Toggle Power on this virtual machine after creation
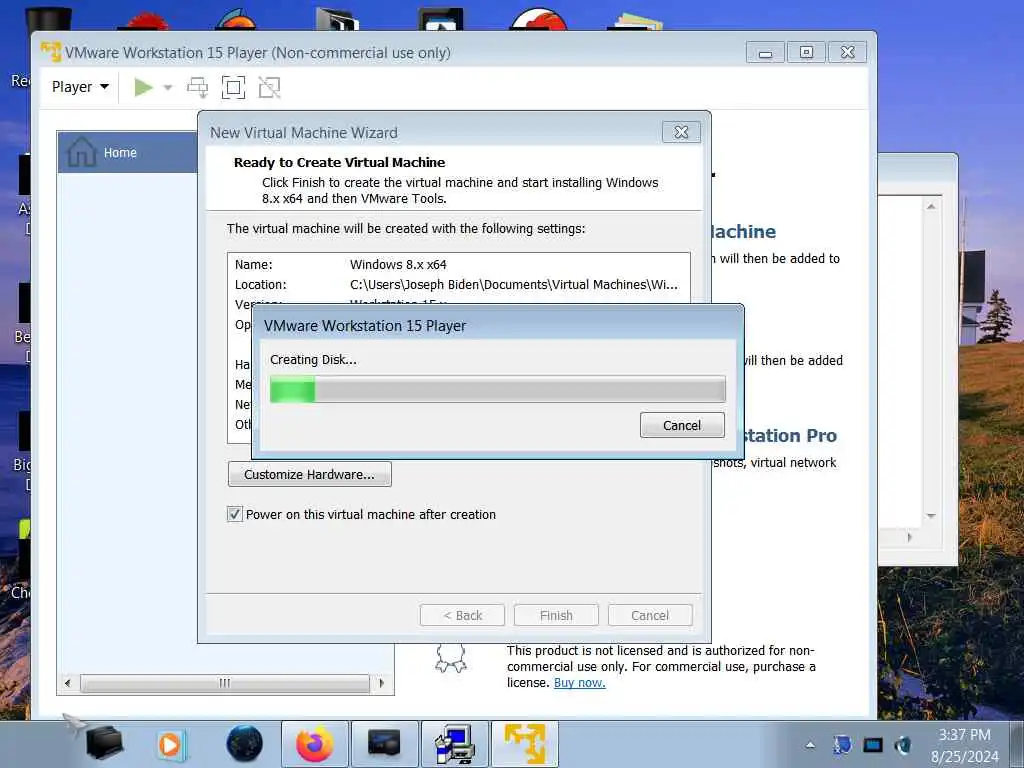The width and height of the screenshot is (1024, 768). click(x=234, y=514)
